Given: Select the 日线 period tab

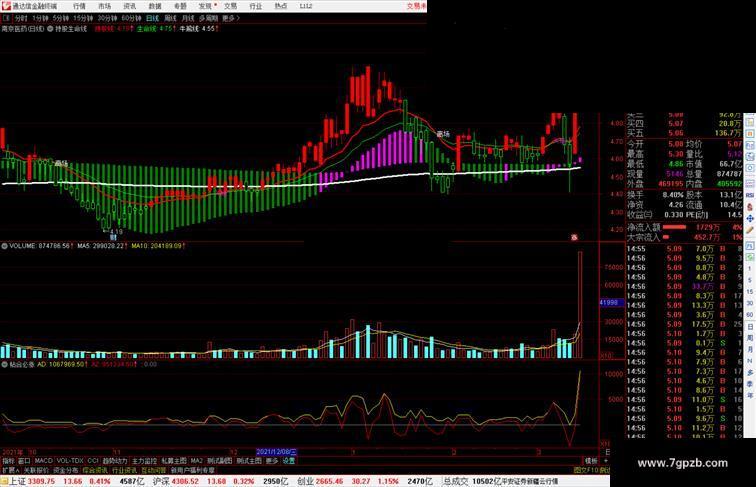Looking at the screenshot, I should click(x=152, y=18).
